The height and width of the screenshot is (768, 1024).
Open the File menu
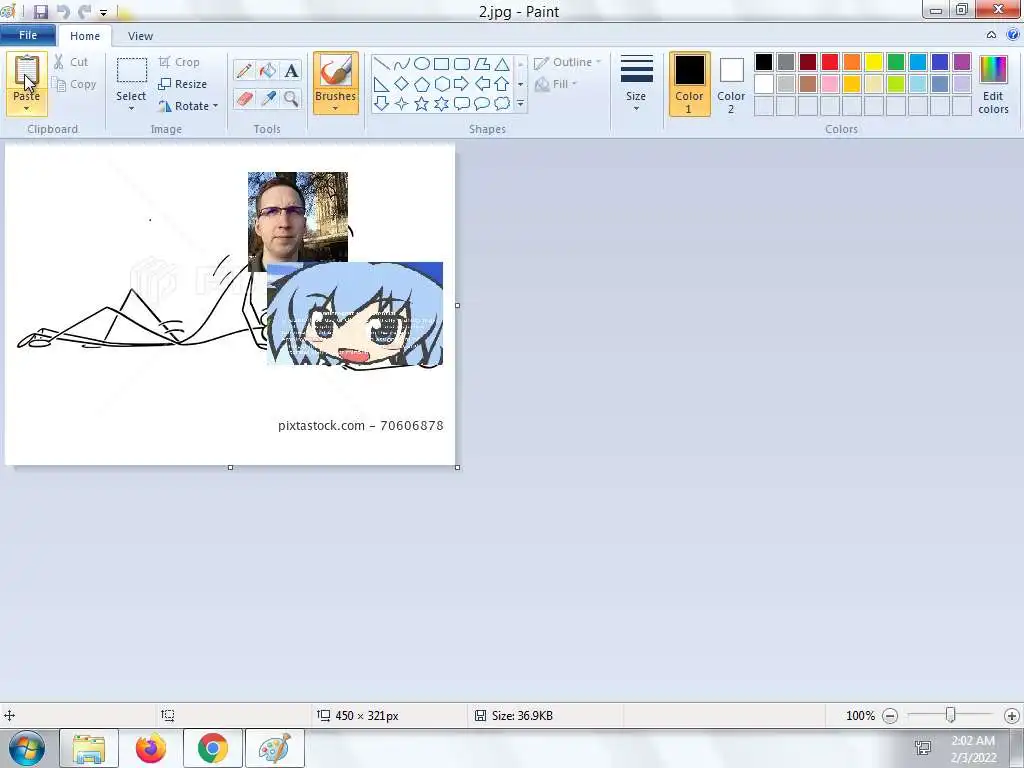click(28, 35)
